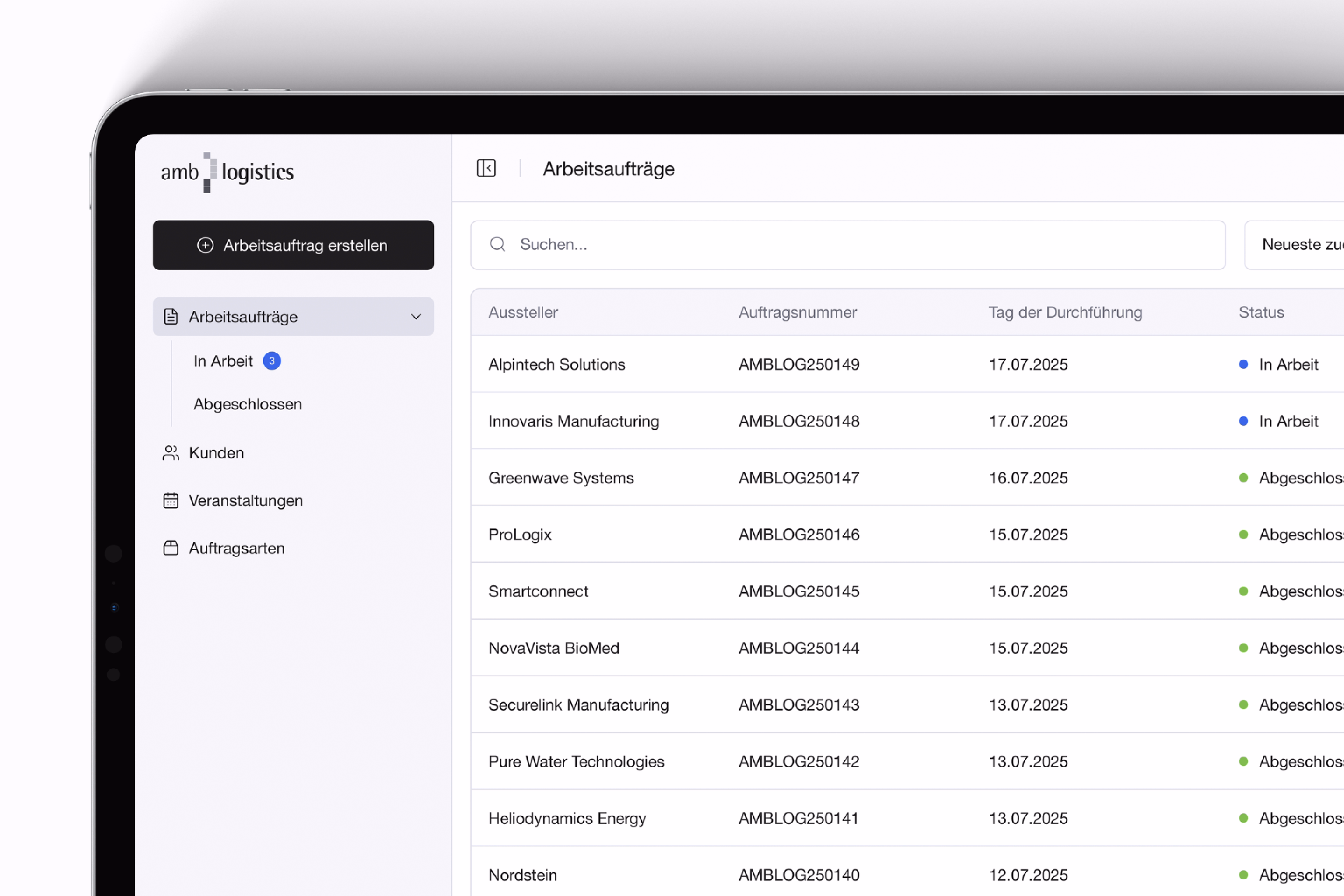
Task: Sort by the Auftragsnummer column header
Action: click(x=798, y=312)
